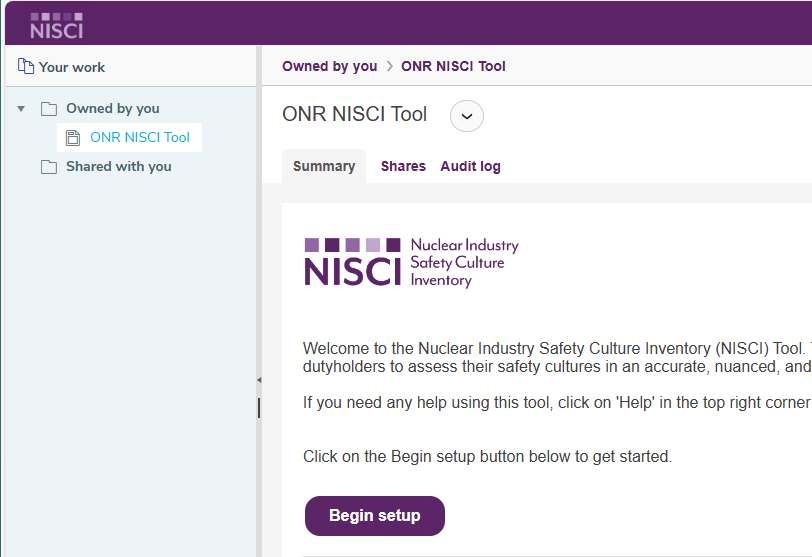Open ONR NISCI Tool in sidebar
This screenshot has width=812, height=557.
tap(140, 137)
